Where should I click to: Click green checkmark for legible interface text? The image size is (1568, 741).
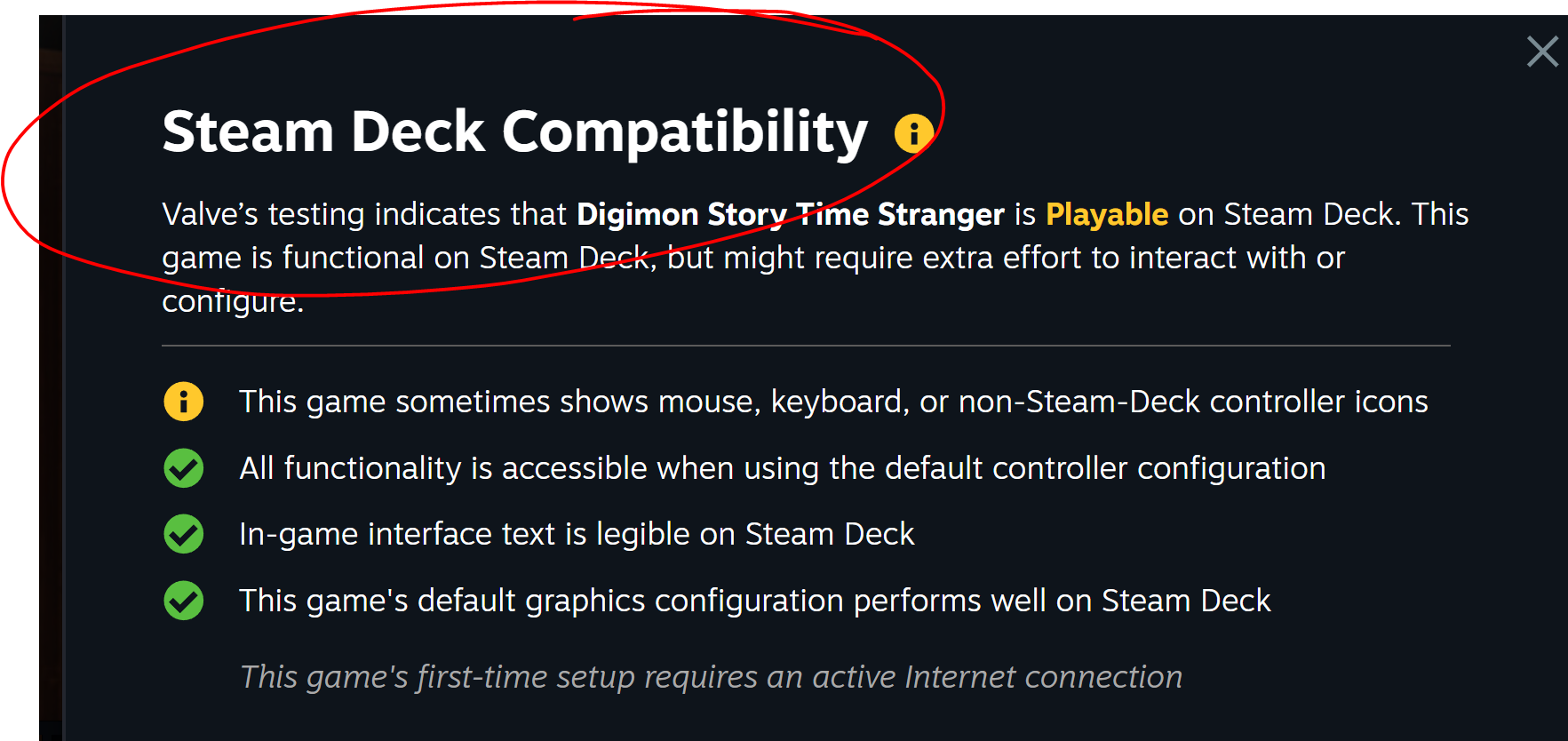point(184,534)
